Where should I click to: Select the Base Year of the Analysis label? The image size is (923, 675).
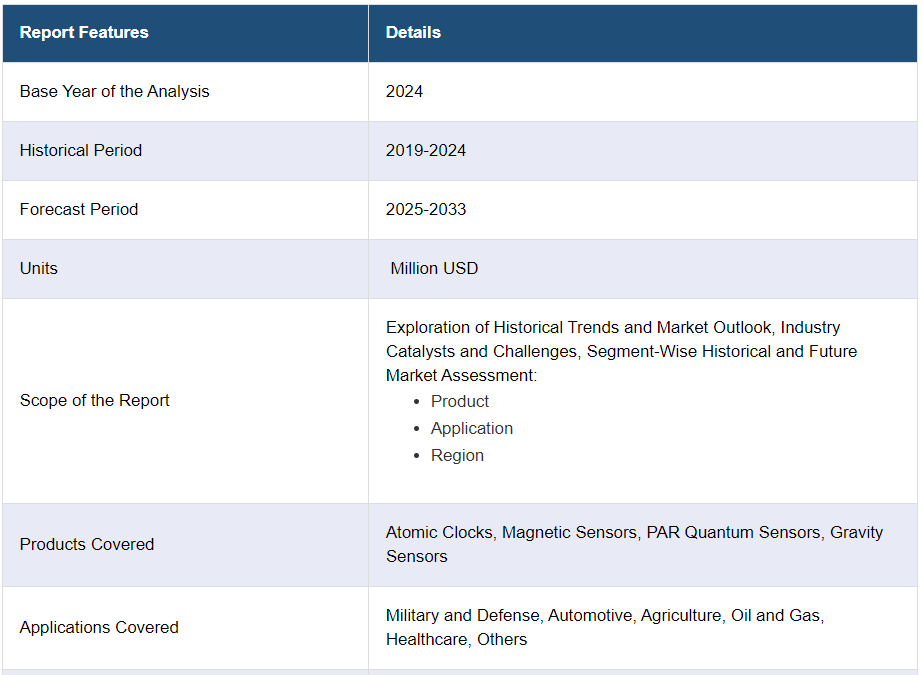pyautogui.click(x=115, y=91)
